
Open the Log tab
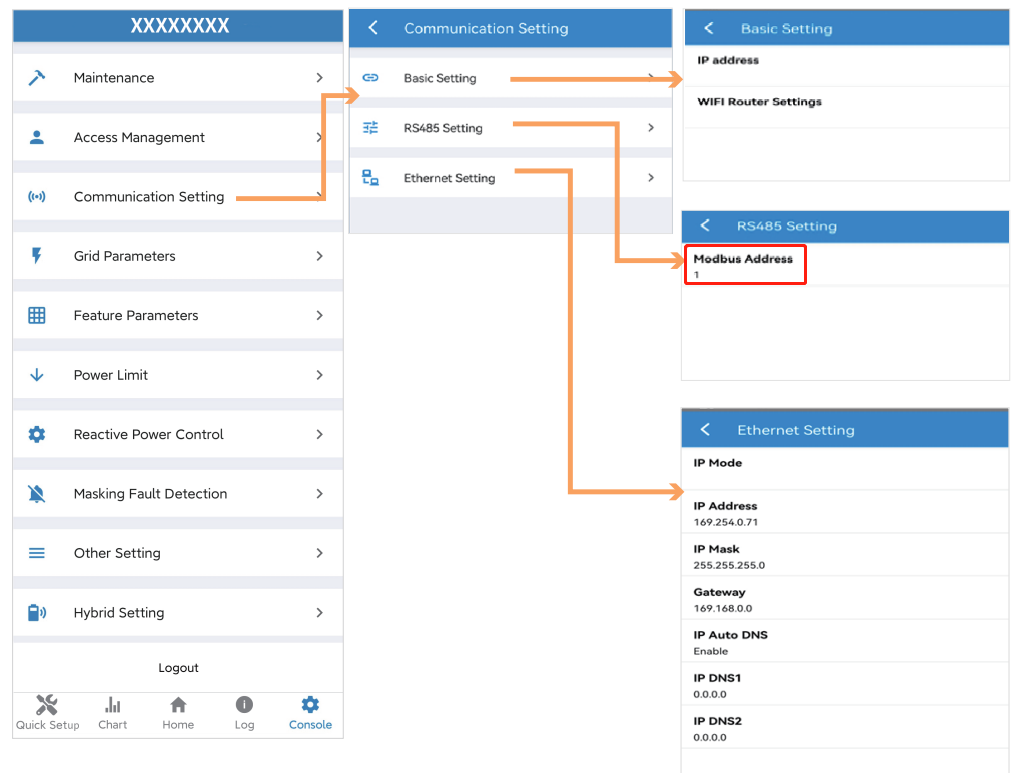(x=244, y=712)
